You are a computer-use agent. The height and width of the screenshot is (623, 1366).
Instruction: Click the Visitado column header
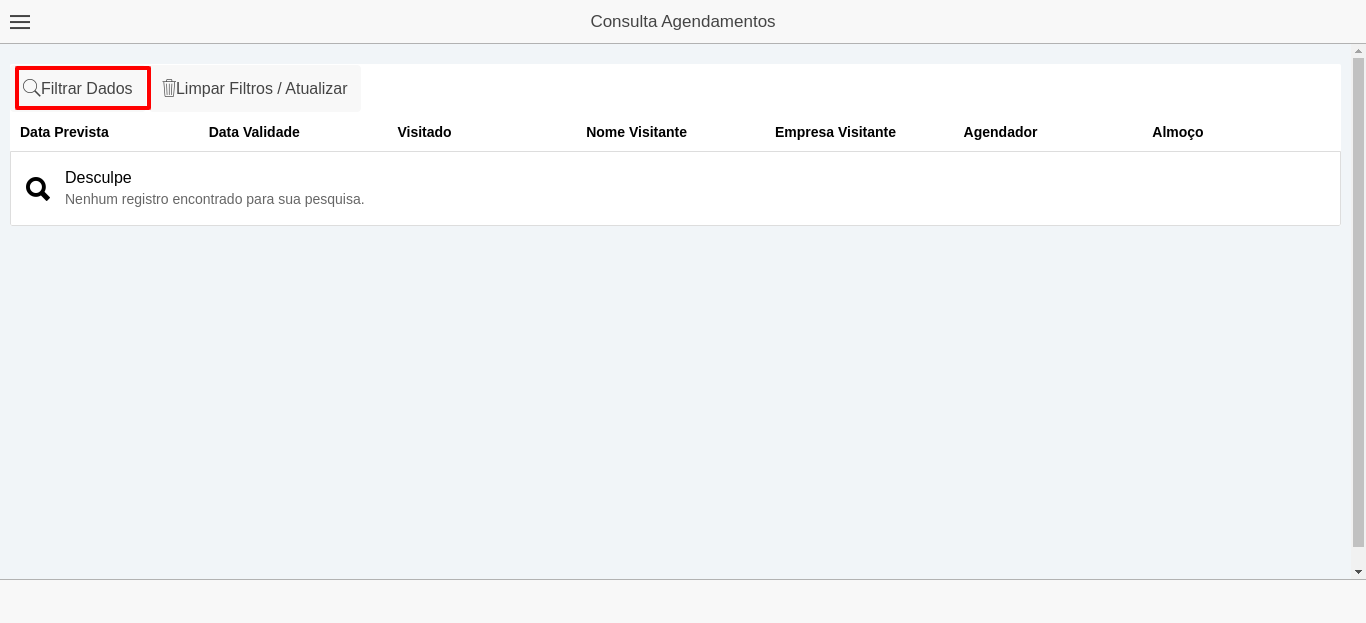(424, 132)
